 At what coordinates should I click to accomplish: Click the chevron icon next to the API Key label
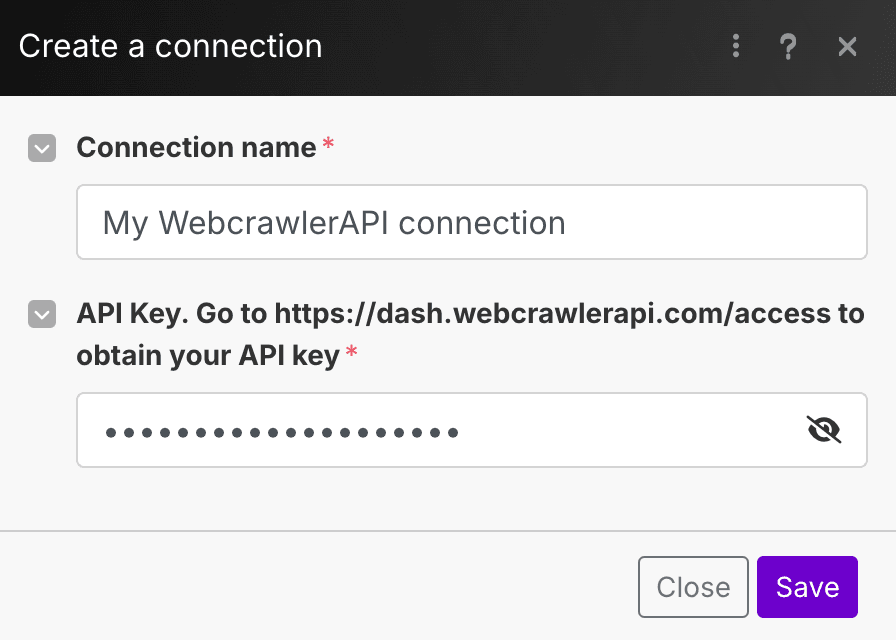click(x=41, y=313)
